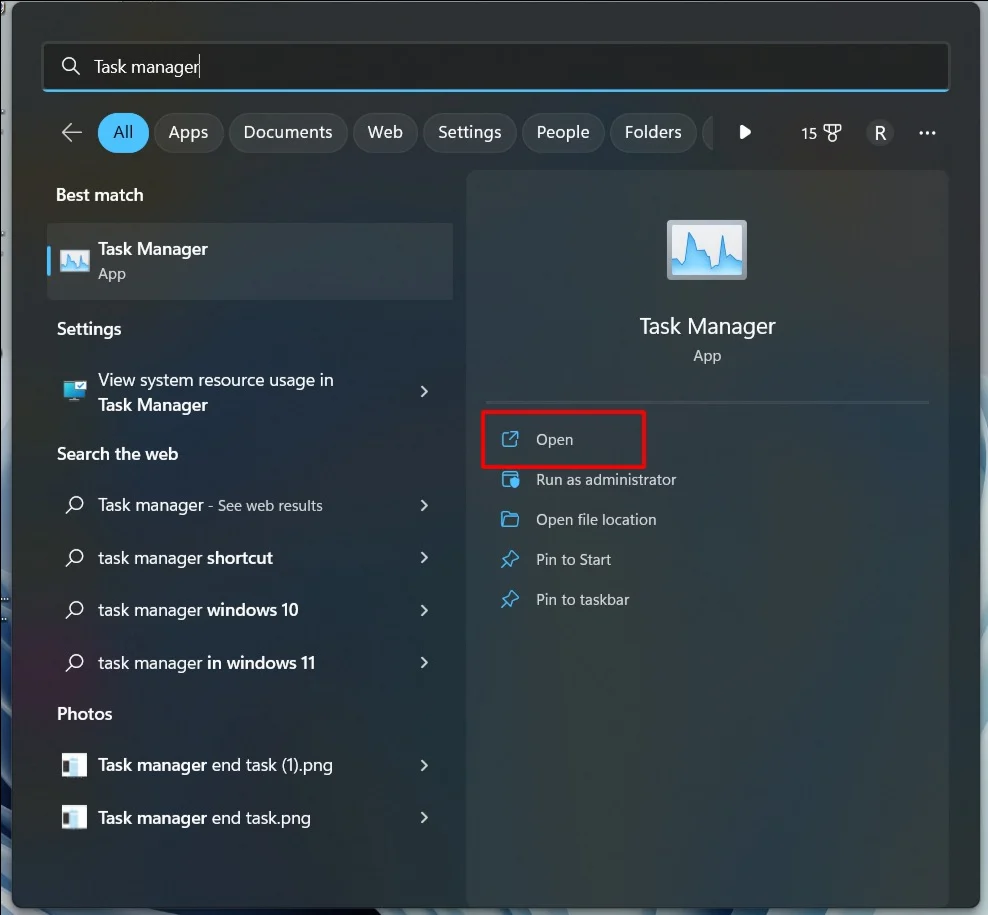Expand Task manager end task (1).png result
Image resolution: width=988 pixels, height=915 pixels.
click(424, 766)
